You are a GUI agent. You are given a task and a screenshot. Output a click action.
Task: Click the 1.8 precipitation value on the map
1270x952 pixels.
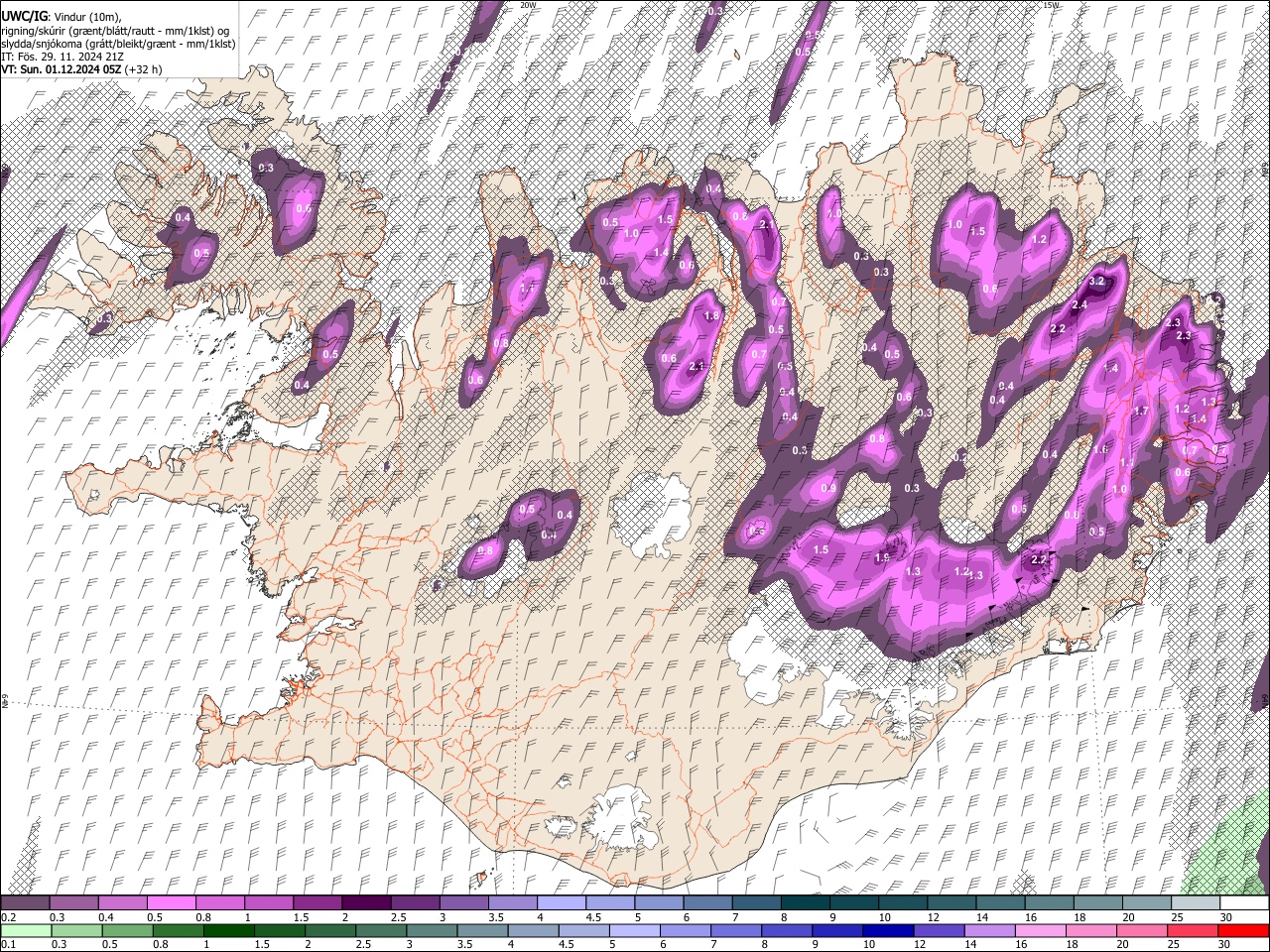[710, 316]
